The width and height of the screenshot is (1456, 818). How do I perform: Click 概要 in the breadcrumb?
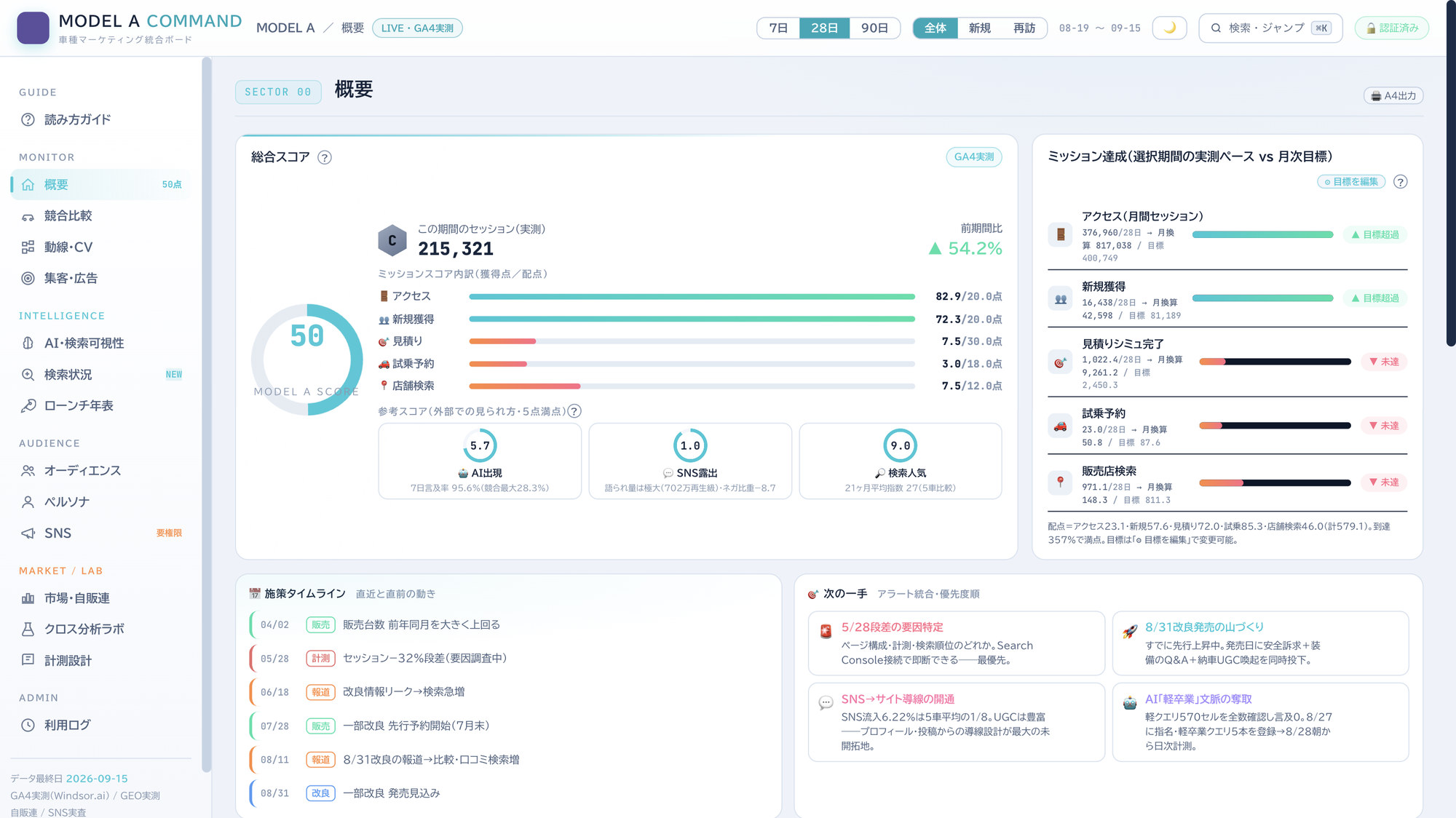352,28
